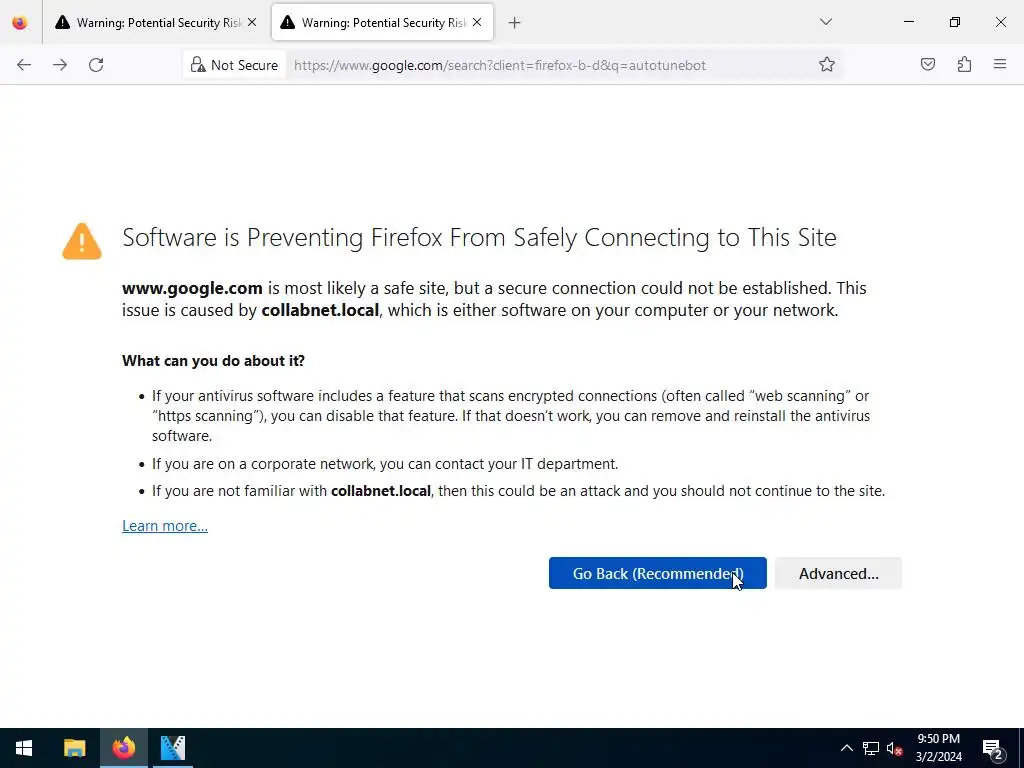Click Go Back (Recommended) button
This screenshot has width=1024, height=768.
coord(657,573)
